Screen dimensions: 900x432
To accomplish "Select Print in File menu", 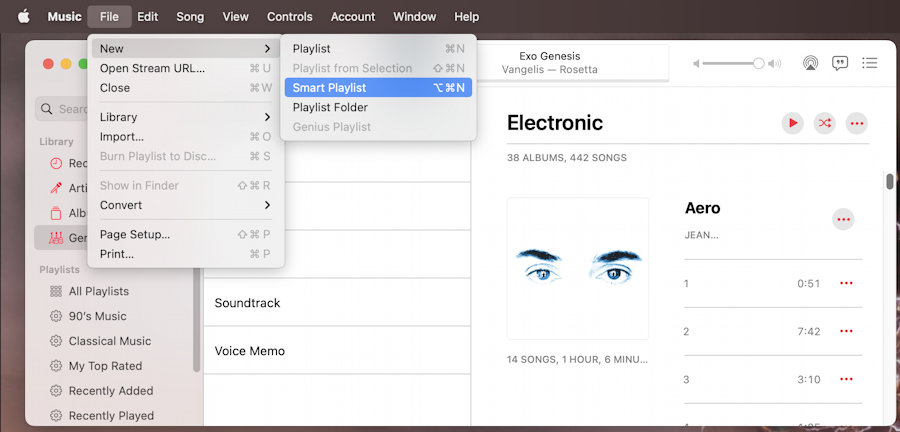I will [x=186, y=254].
